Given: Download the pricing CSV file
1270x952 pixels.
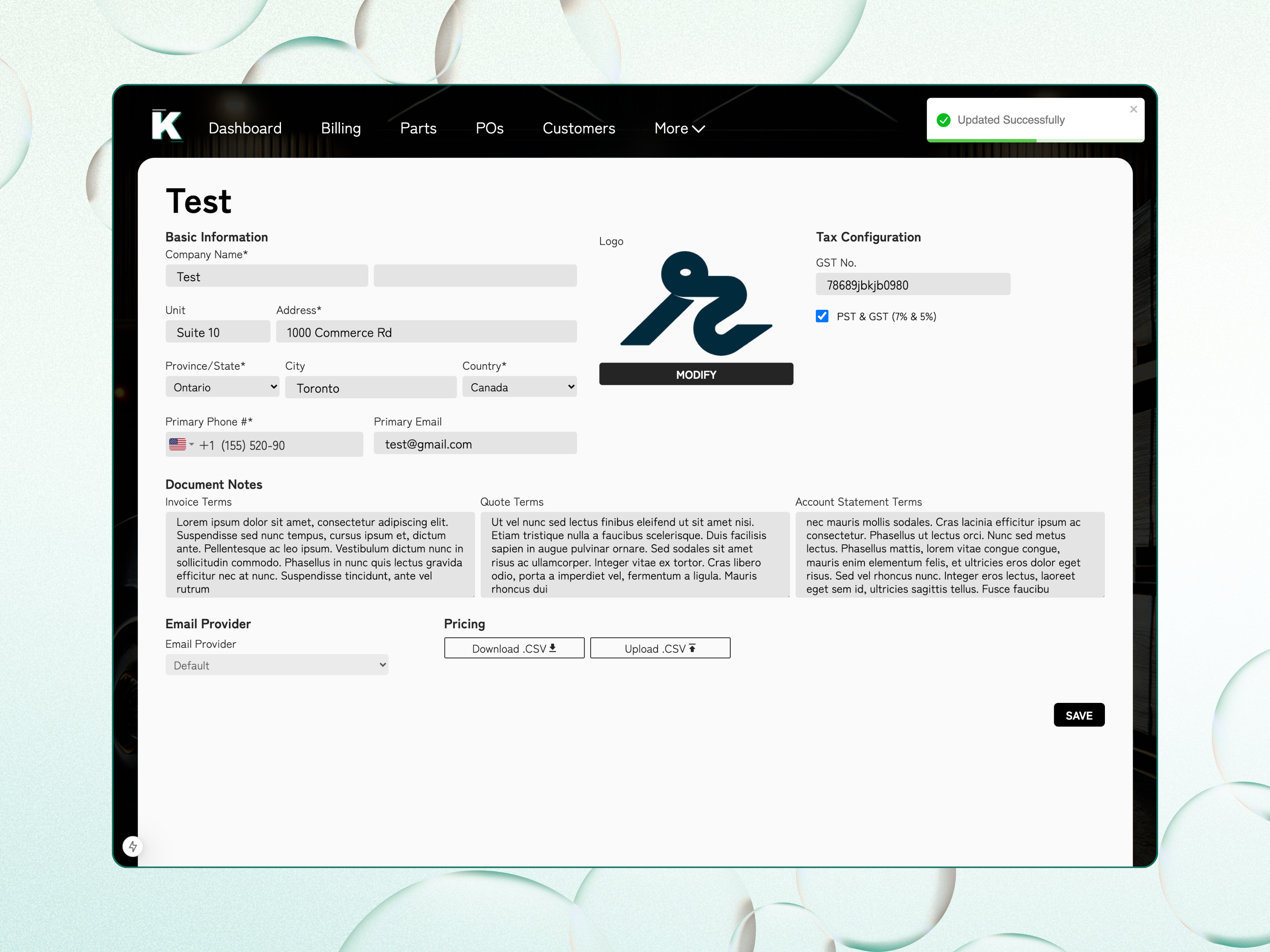Looking at the screenshot, I should tap(514, 649).
